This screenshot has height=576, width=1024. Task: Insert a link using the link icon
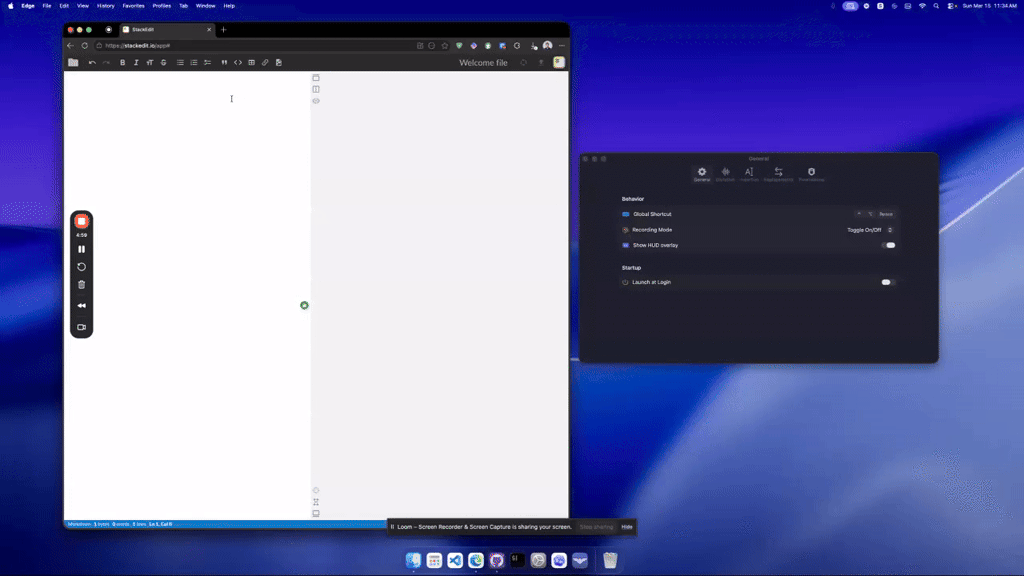coord(265,63)
